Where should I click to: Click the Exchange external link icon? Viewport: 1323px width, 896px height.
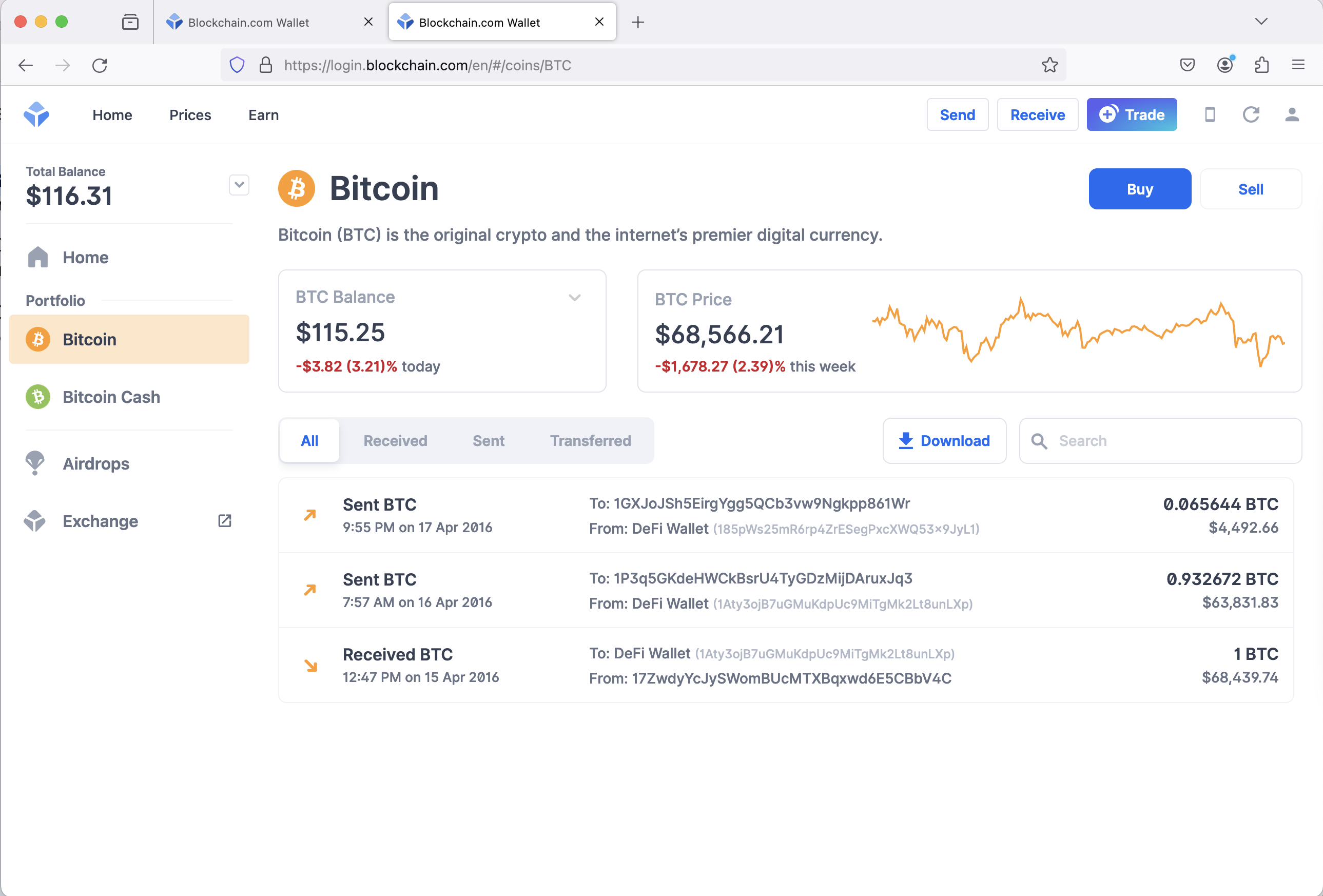(x=225, y=521)
